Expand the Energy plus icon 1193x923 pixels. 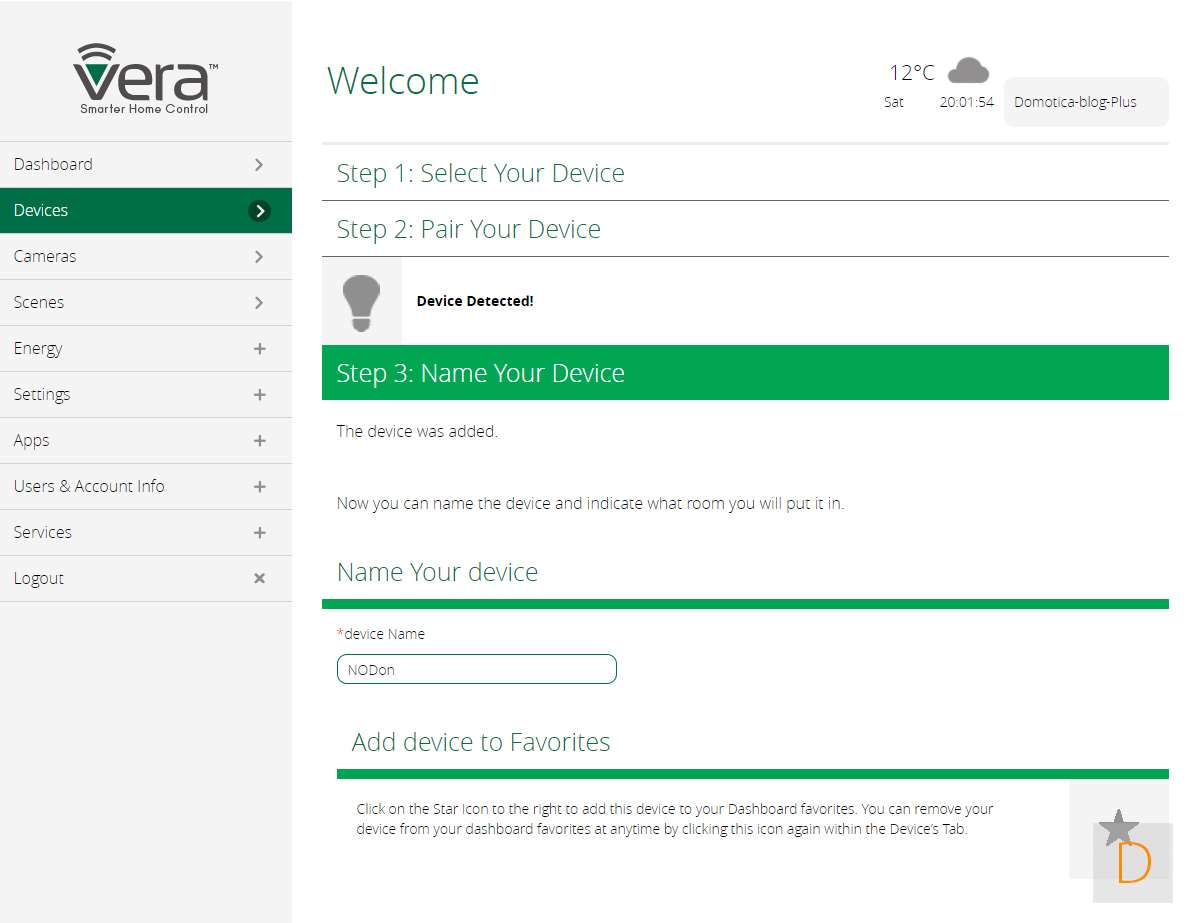pos(259,349)
